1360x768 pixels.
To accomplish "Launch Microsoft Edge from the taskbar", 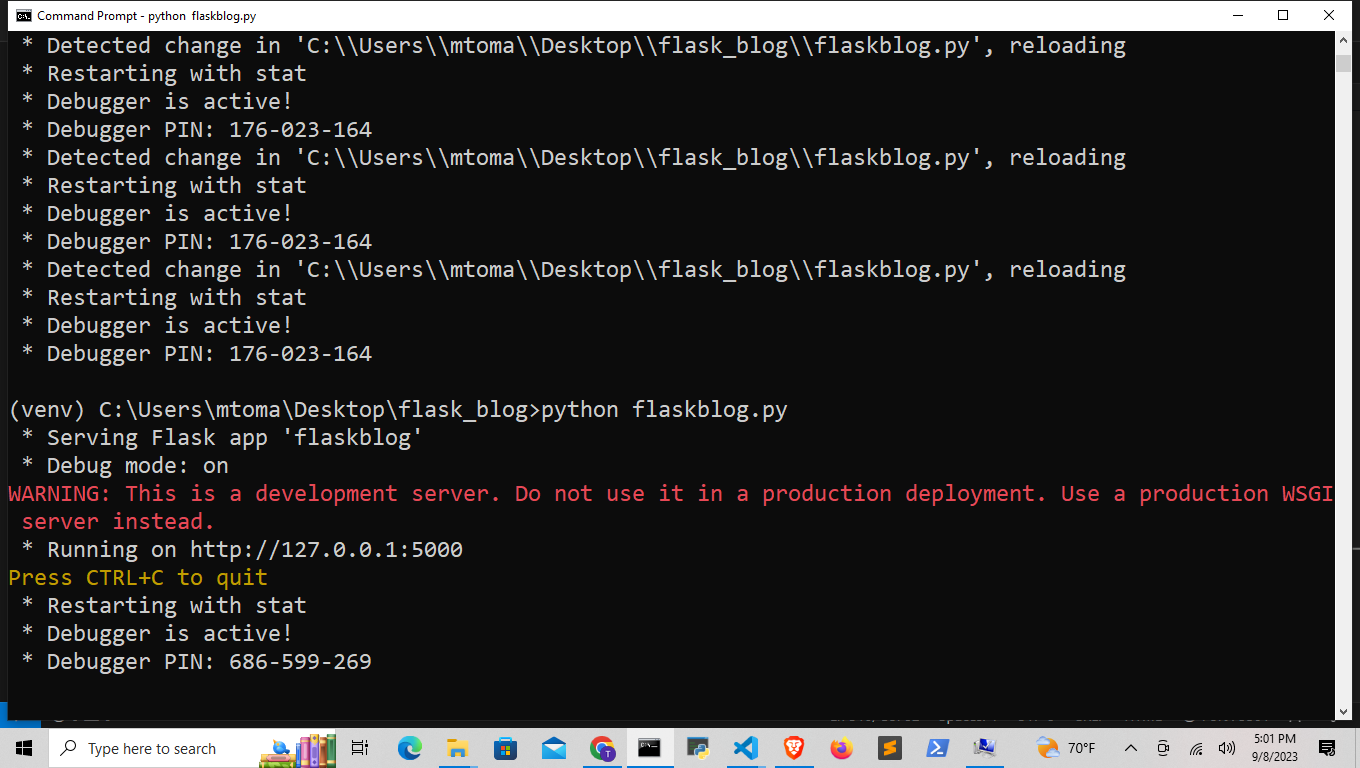I will [409, 748].
